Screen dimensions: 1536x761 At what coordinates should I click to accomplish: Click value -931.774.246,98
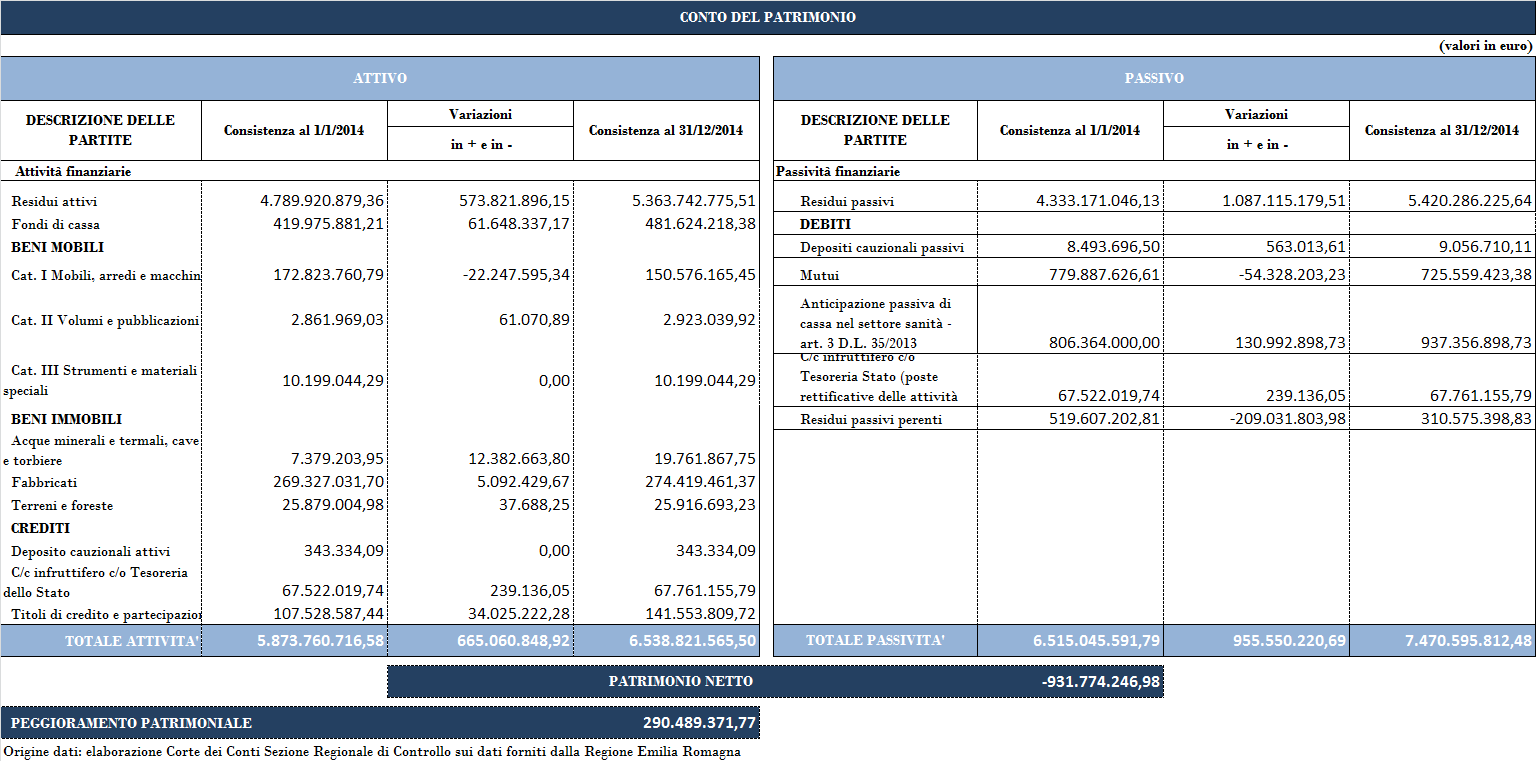tap(1101, 682)
